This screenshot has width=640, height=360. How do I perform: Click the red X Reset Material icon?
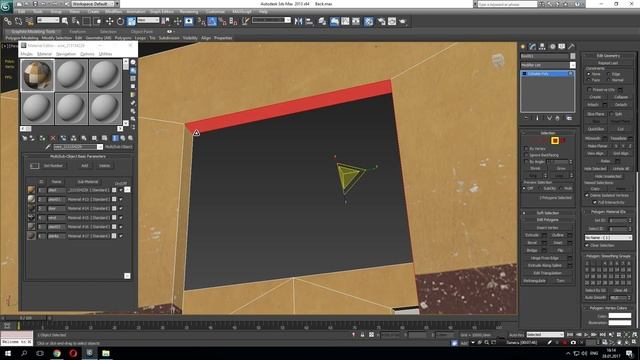(53, 138)
